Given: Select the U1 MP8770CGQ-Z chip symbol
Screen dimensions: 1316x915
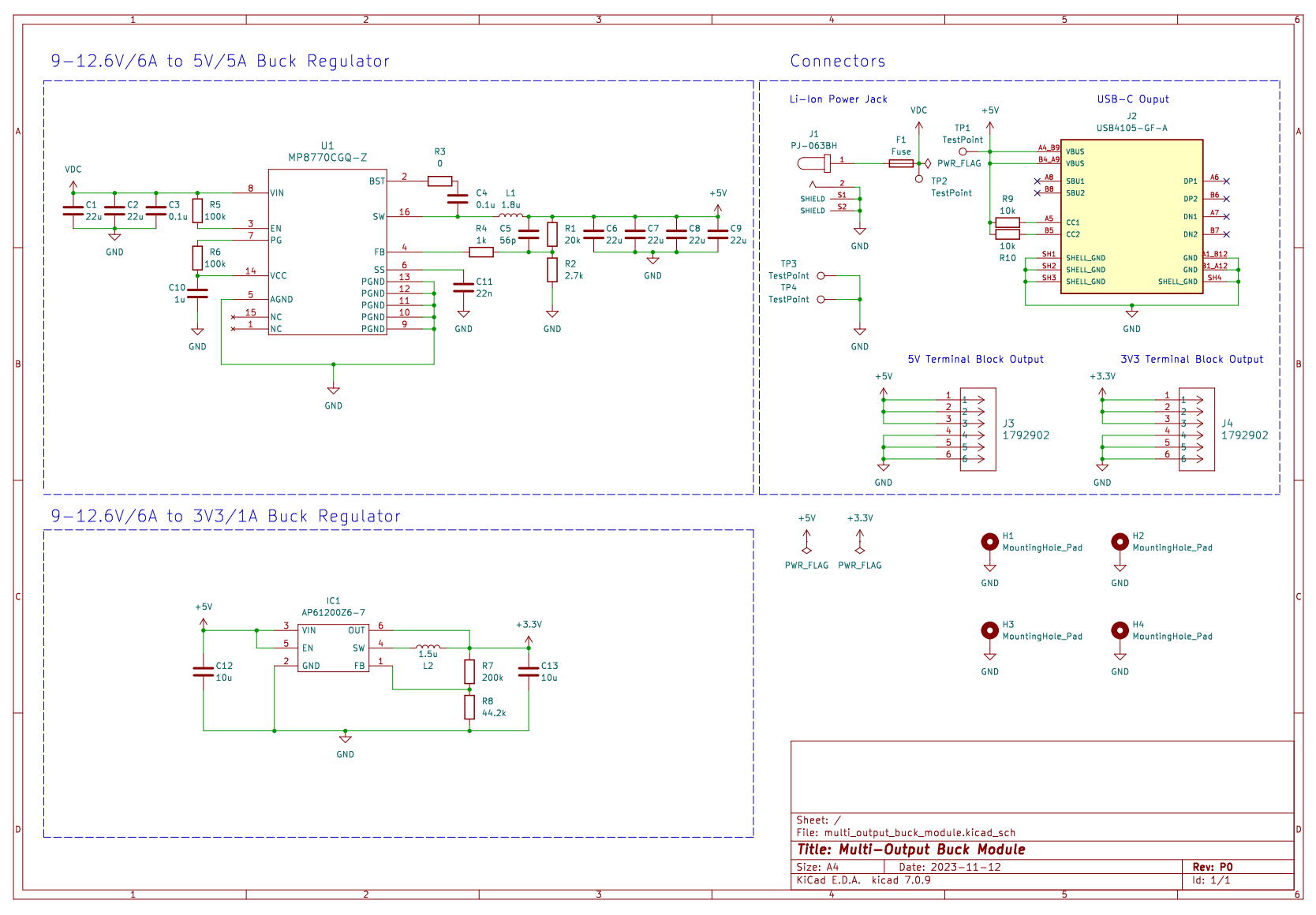Looking at the screenshot, I should [327, 252].
